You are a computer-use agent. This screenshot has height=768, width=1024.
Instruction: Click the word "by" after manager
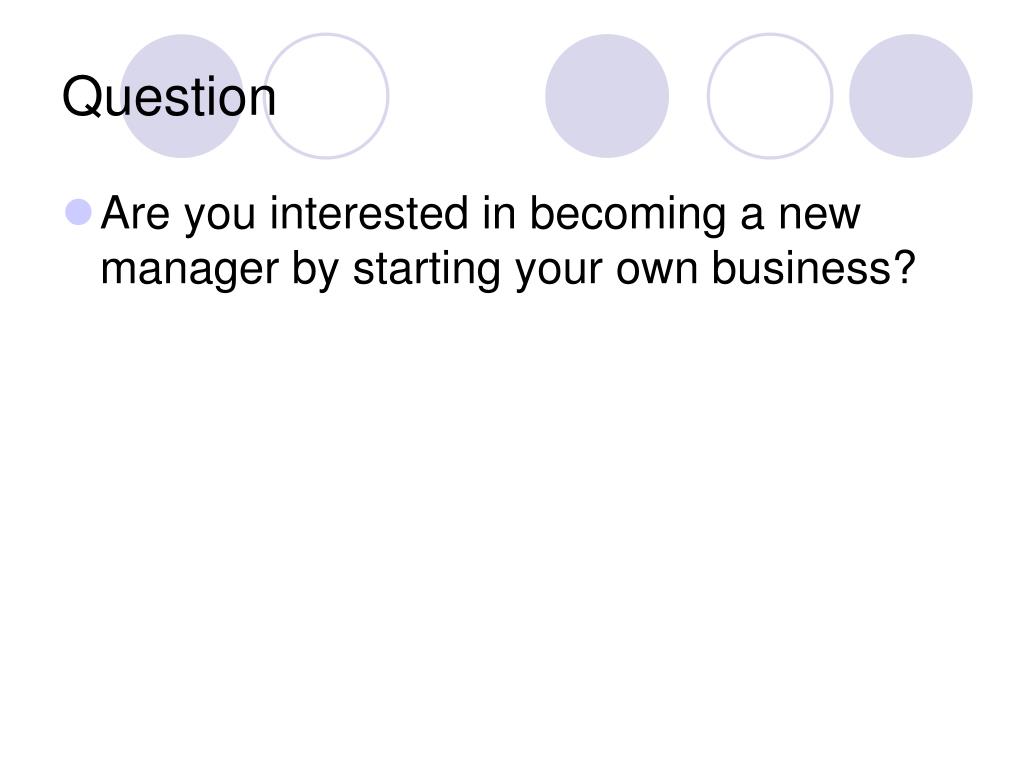315,270
